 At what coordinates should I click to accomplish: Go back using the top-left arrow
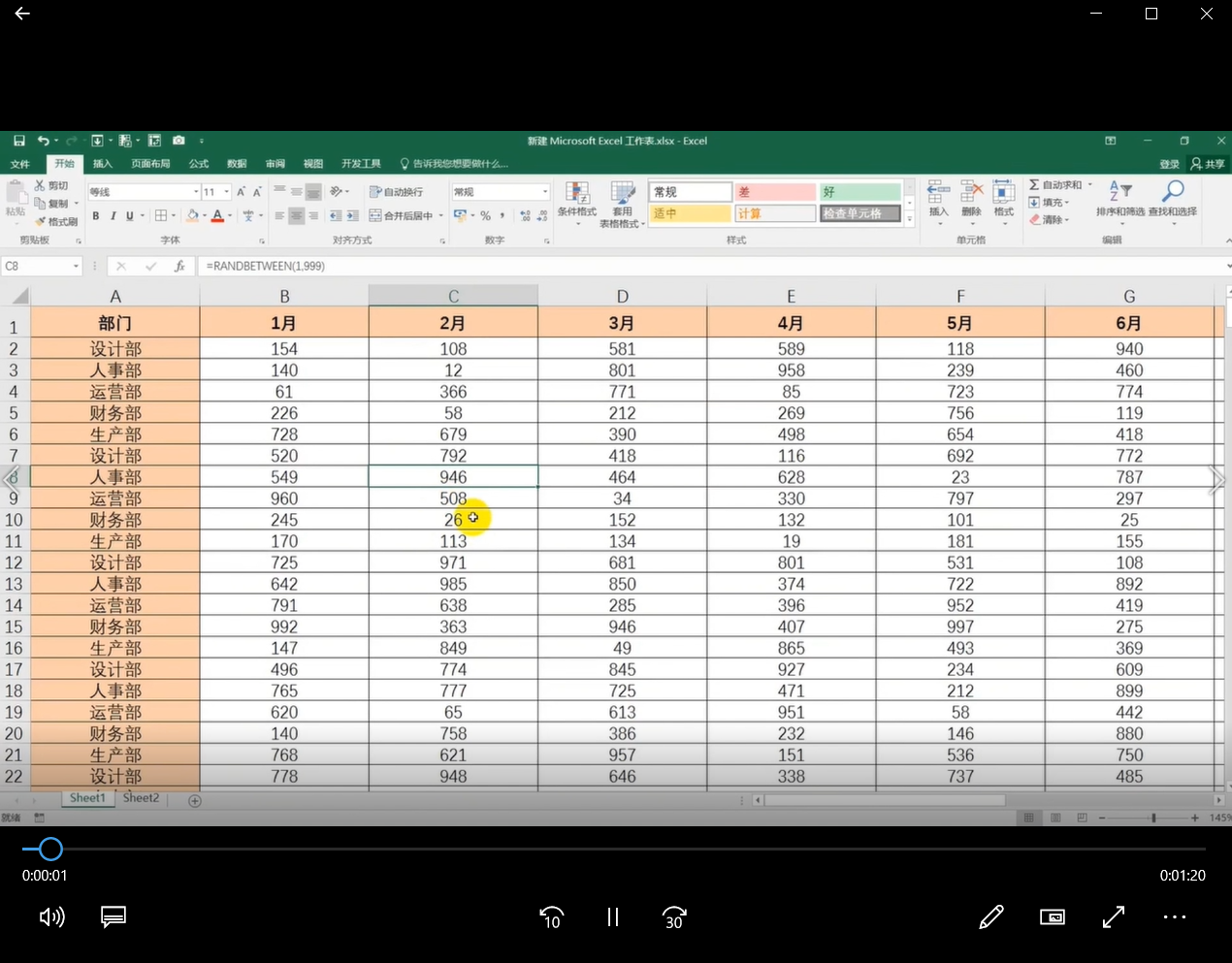tap(22, 14)
